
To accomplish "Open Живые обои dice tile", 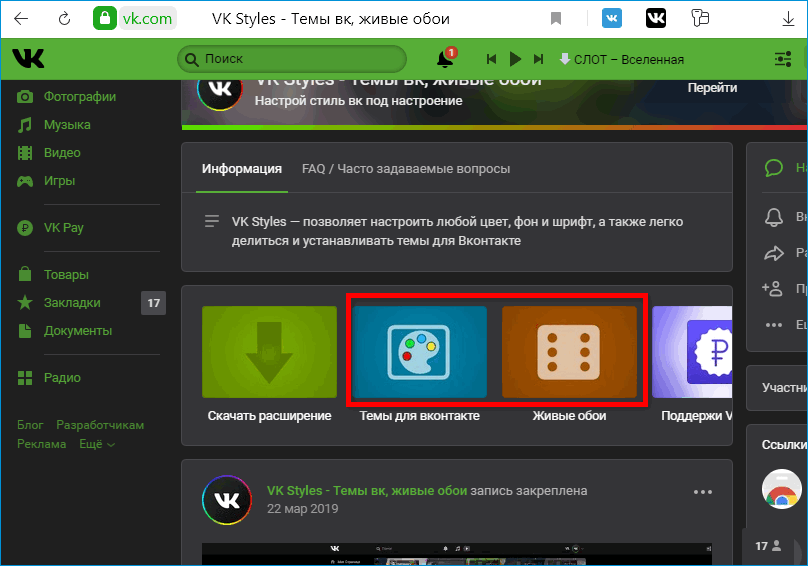I will 569,352.
